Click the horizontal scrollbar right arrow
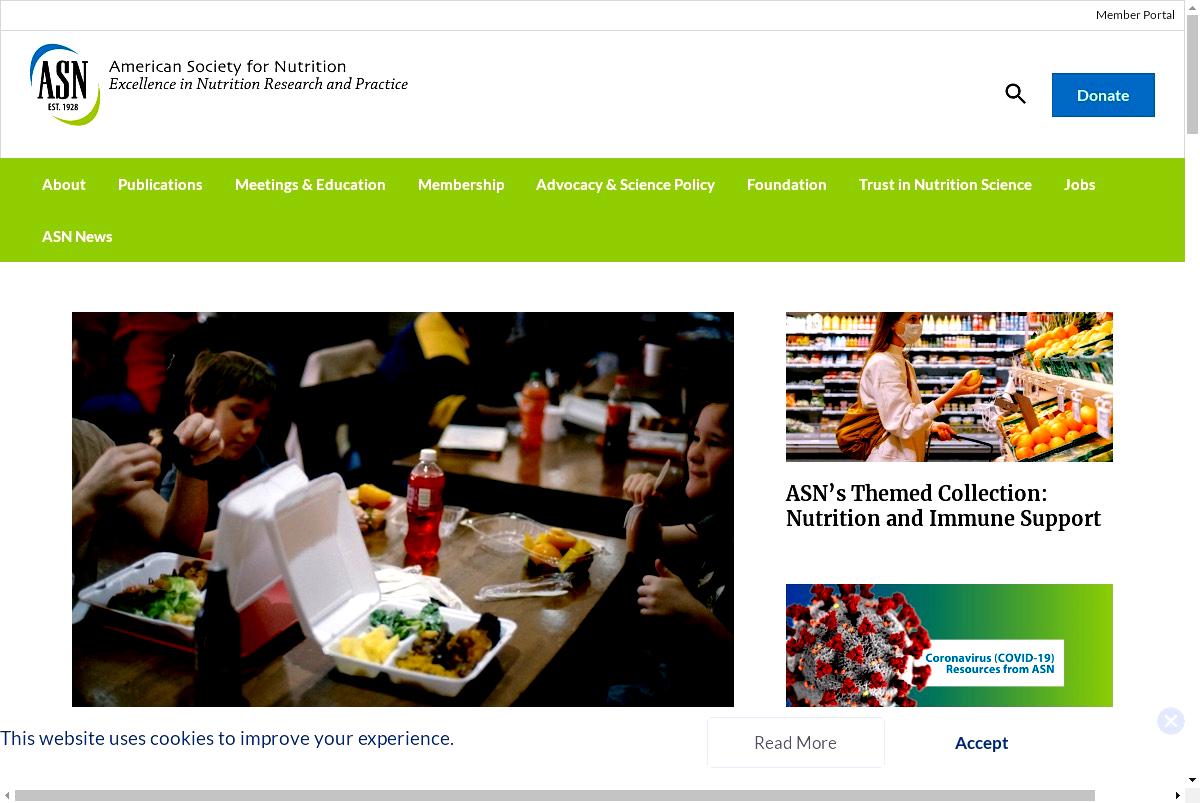Viewport: 1200px width, 803px height. click(x=1178, y=796)
